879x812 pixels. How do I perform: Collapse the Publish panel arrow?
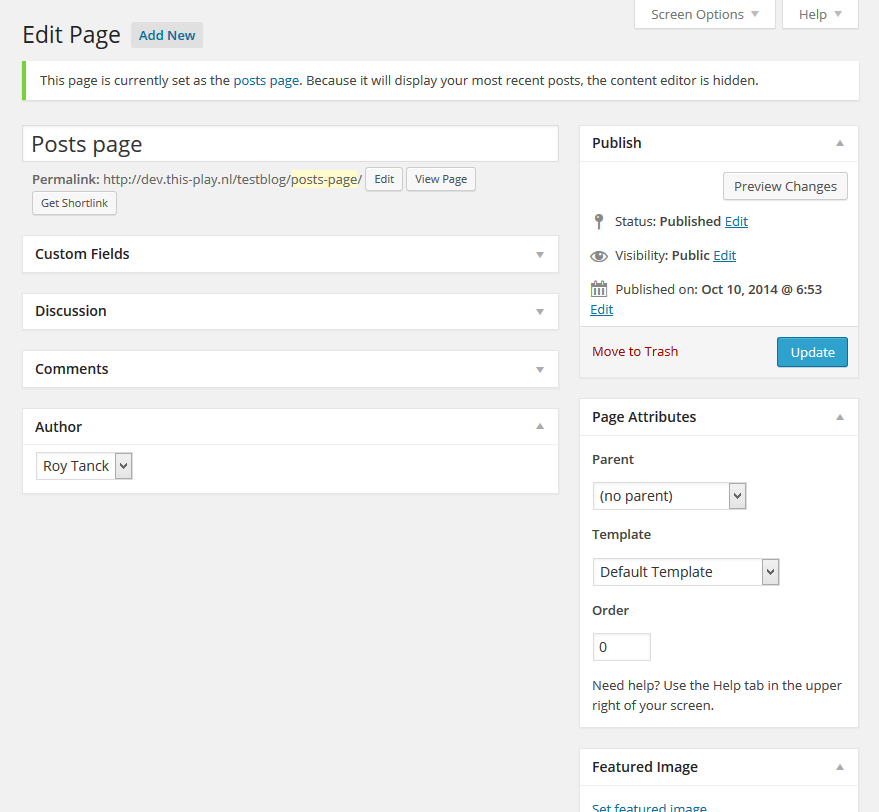tap(840, 143)
